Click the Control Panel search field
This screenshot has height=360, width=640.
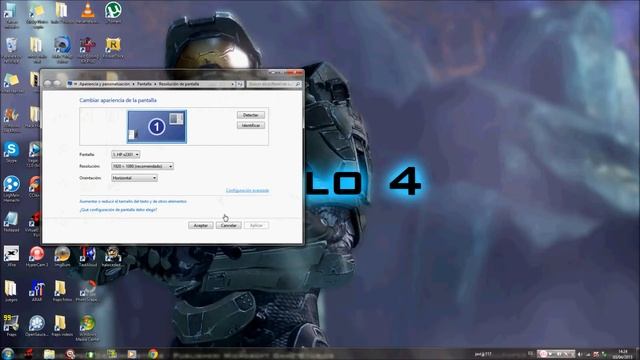[x=274, y=84]
